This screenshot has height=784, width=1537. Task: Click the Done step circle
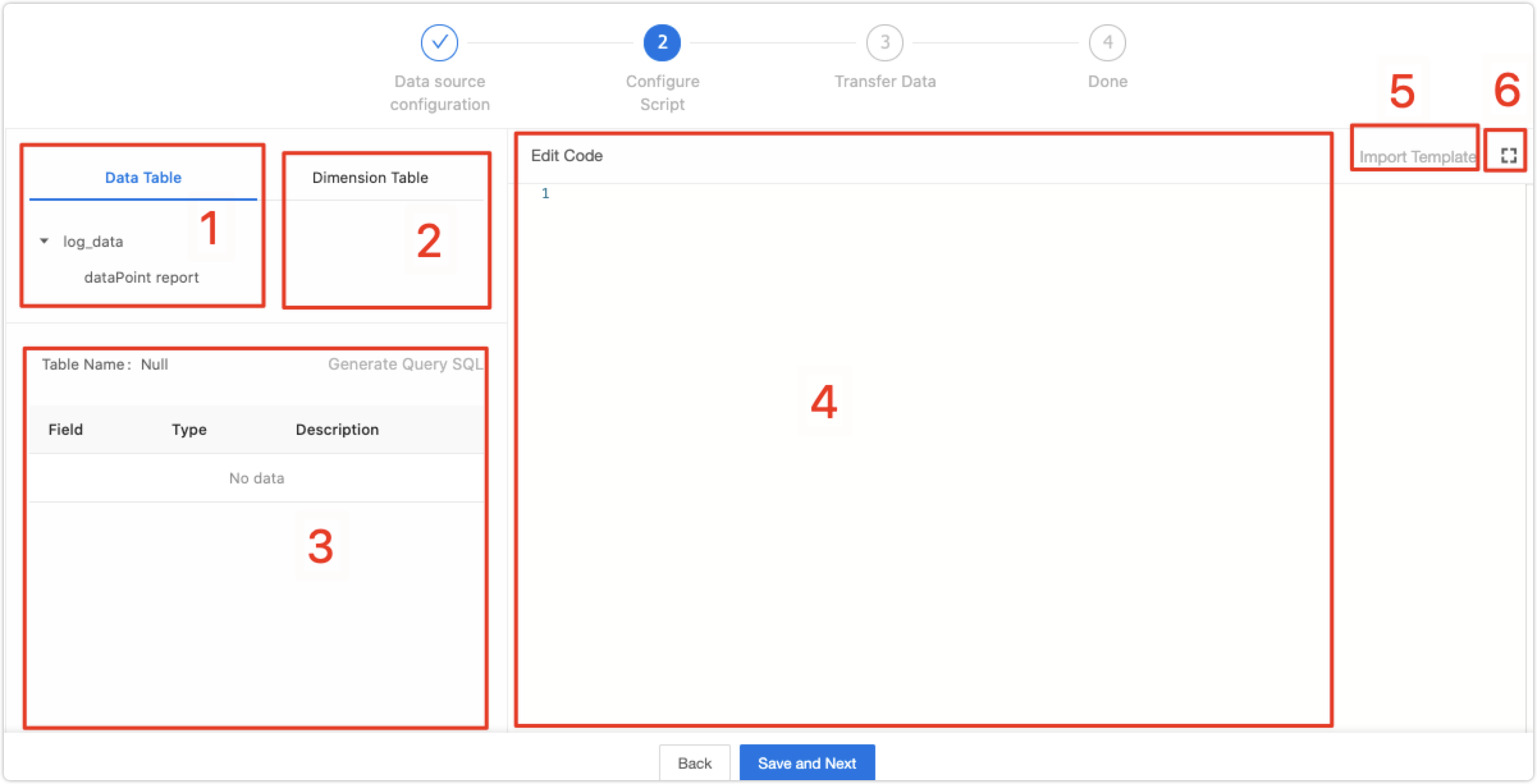[x=1106, y=42]
